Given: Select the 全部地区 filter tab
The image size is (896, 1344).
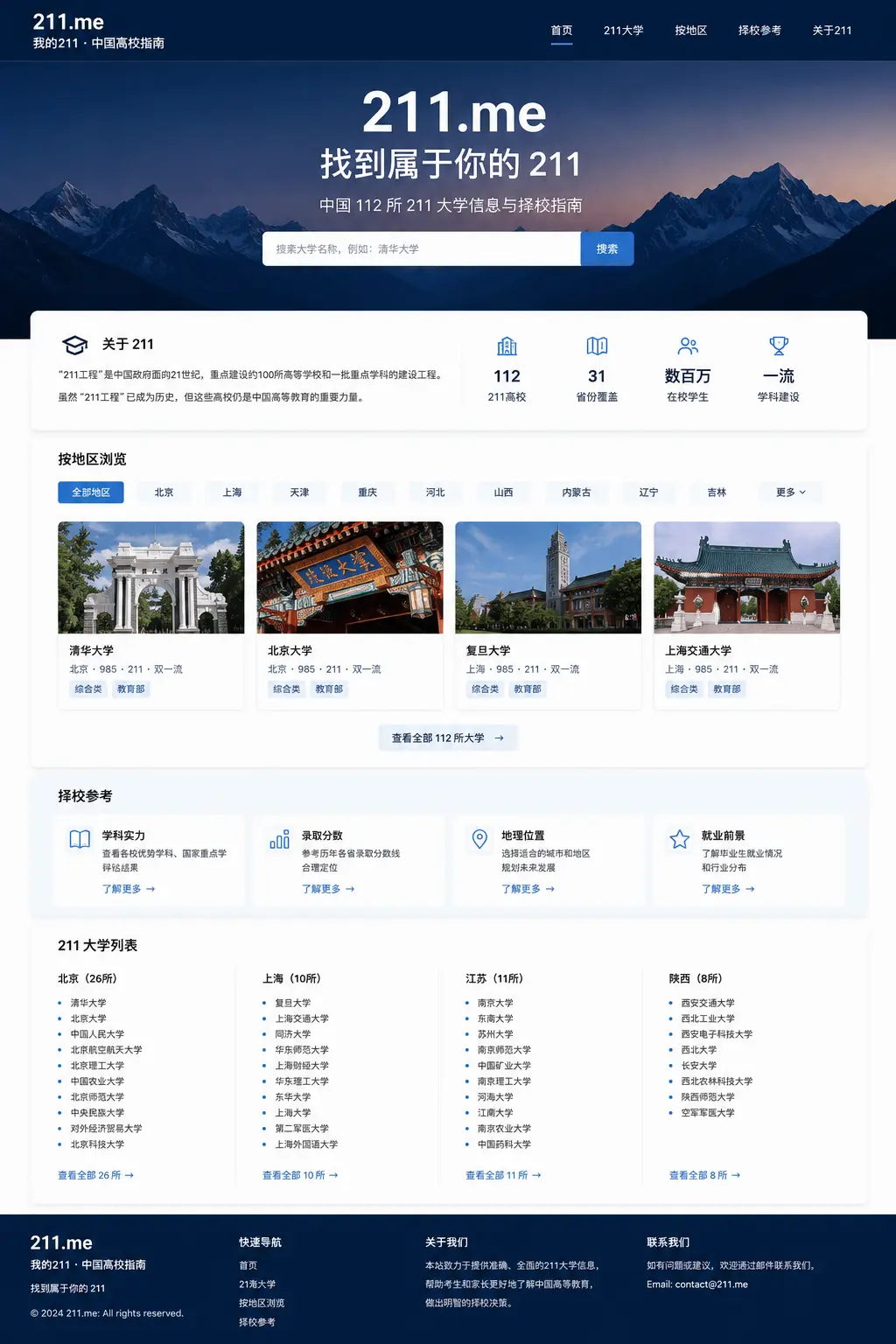Looking at the screenshot, I should pyautogui.click(x=91, y=493).
